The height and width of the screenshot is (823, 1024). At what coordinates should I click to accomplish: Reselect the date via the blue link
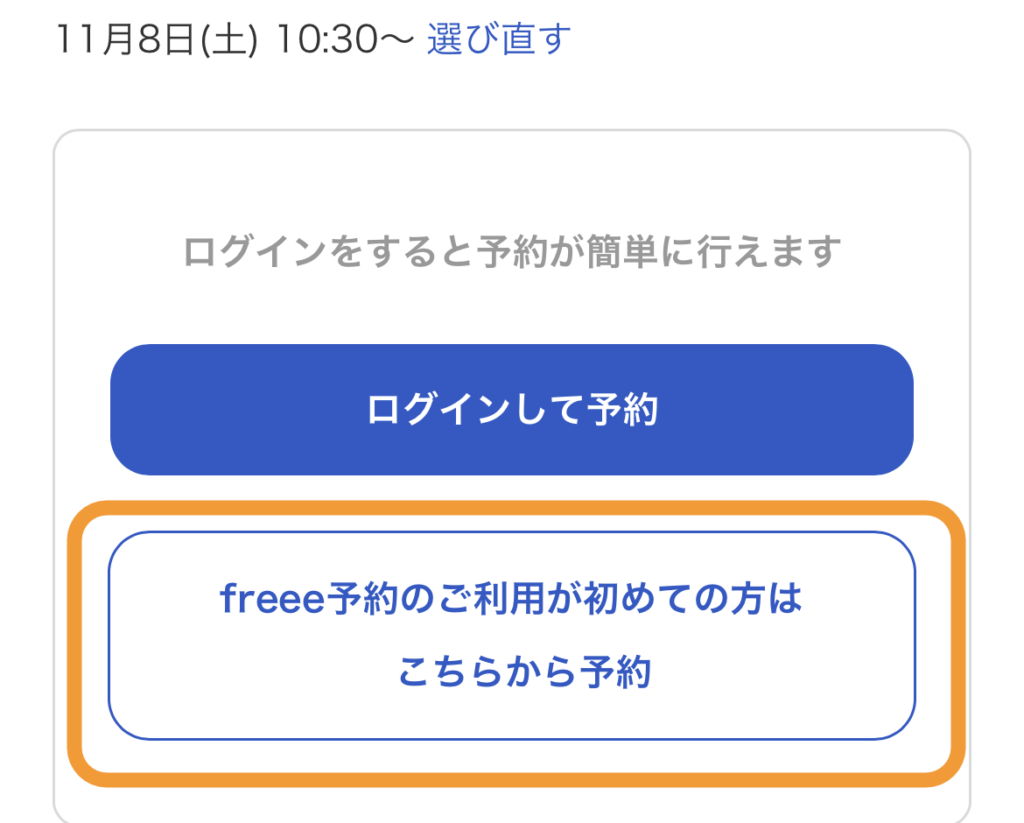point(498,39)
